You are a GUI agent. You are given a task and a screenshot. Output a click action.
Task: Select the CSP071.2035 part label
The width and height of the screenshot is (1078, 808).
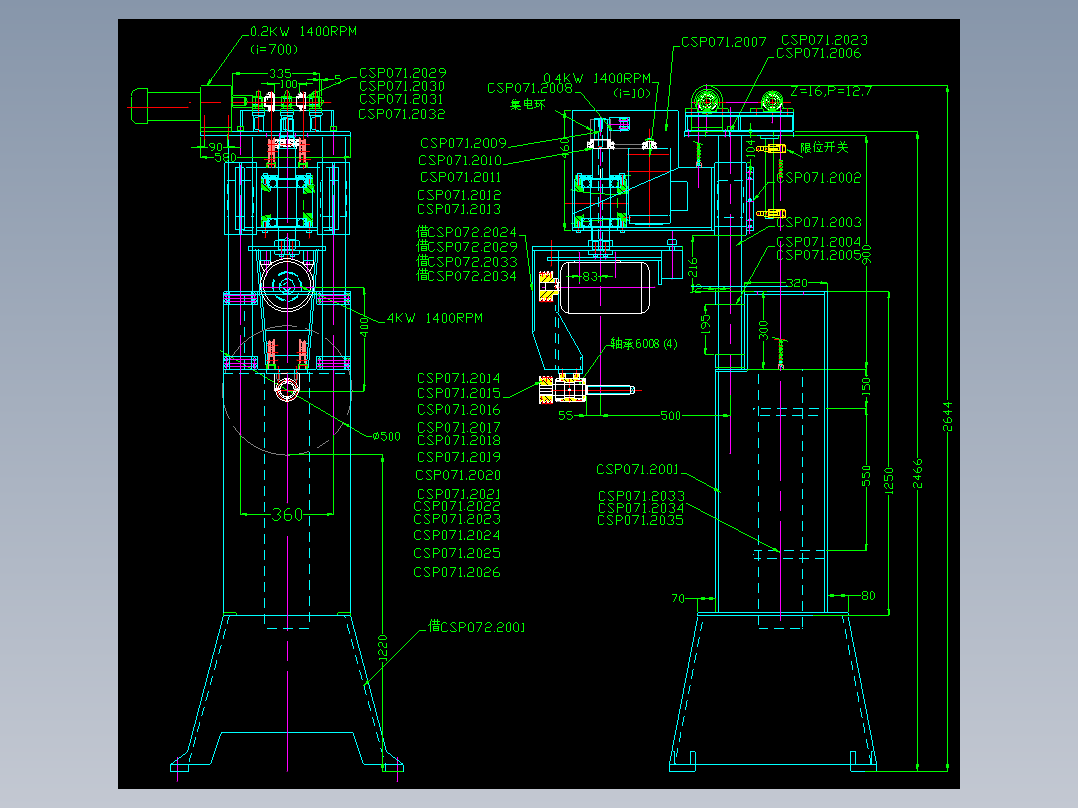(x=640, y=521)
